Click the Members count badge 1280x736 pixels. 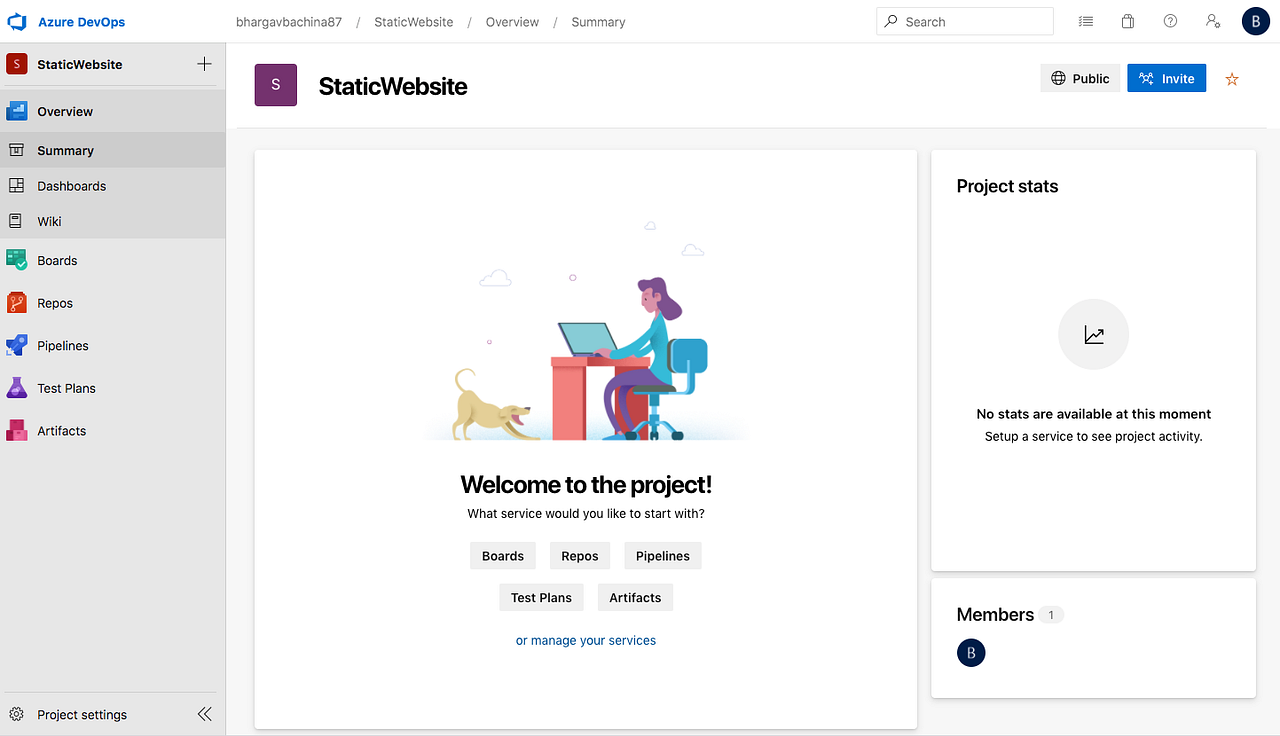(x=1050, y=614)
